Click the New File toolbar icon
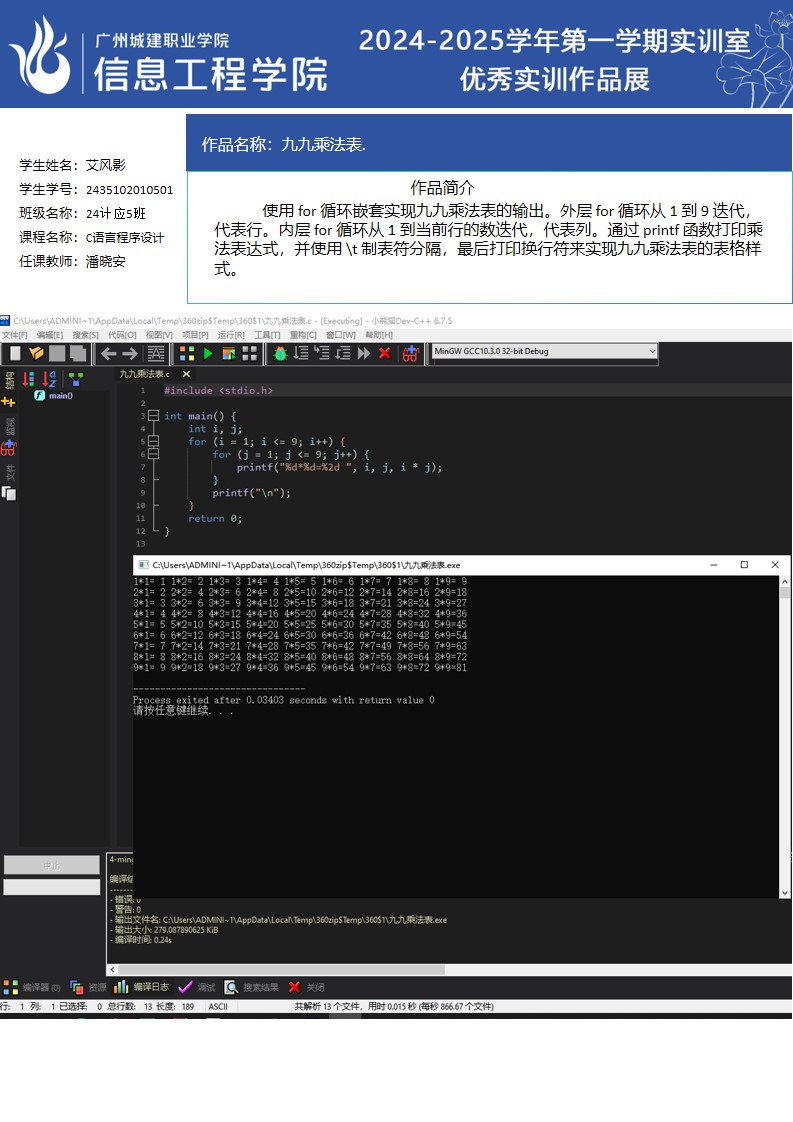The width and height of the screenshot is (793, 1122). coord(15,353)
